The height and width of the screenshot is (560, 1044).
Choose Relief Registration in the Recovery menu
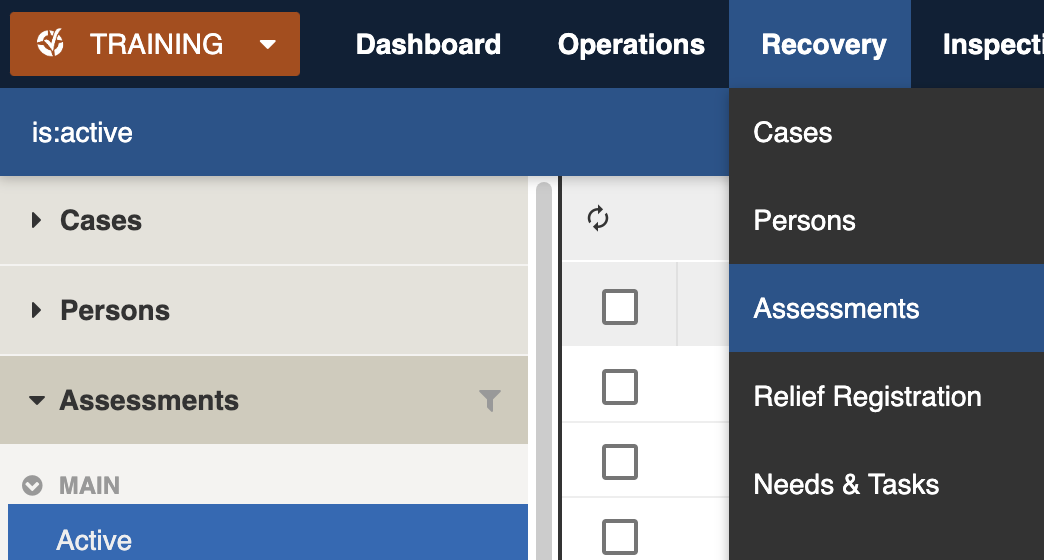coord(867,396)
